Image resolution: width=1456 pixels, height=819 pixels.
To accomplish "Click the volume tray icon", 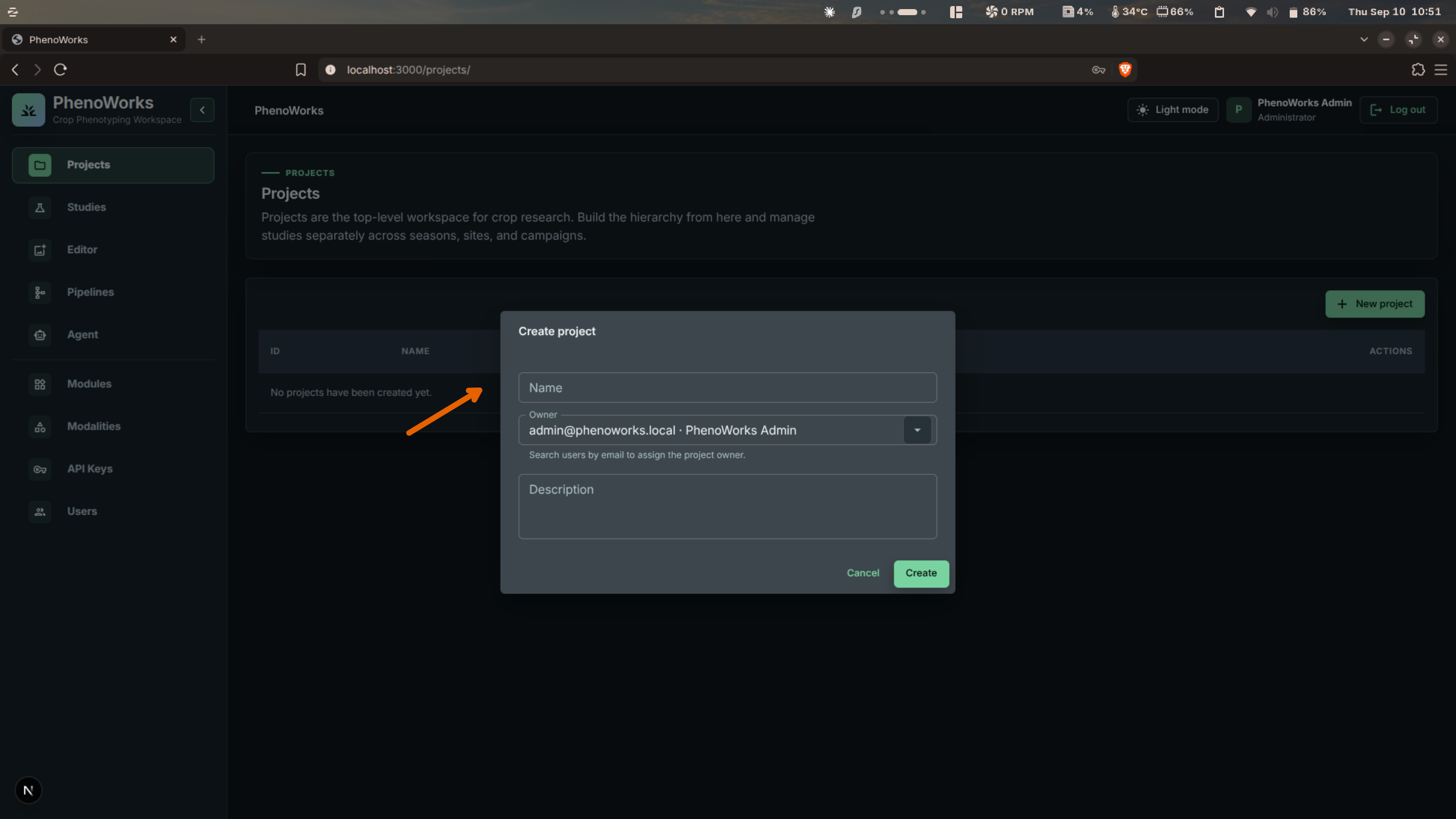I will click(1272, 12).
